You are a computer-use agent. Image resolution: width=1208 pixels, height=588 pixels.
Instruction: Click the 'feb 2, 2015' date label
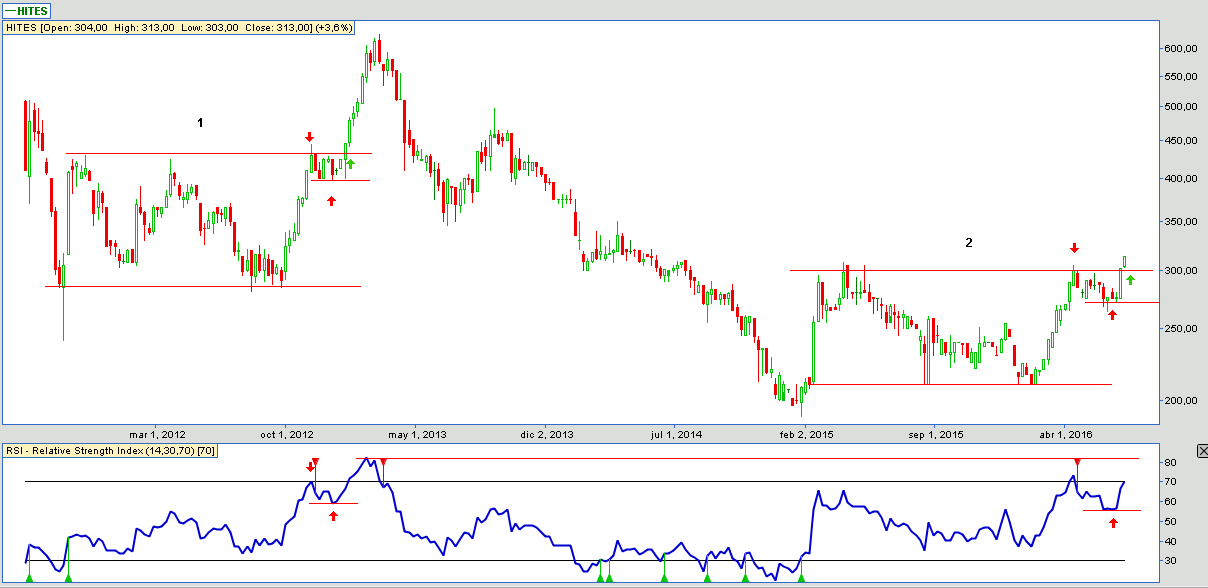[x=806, y=434]
